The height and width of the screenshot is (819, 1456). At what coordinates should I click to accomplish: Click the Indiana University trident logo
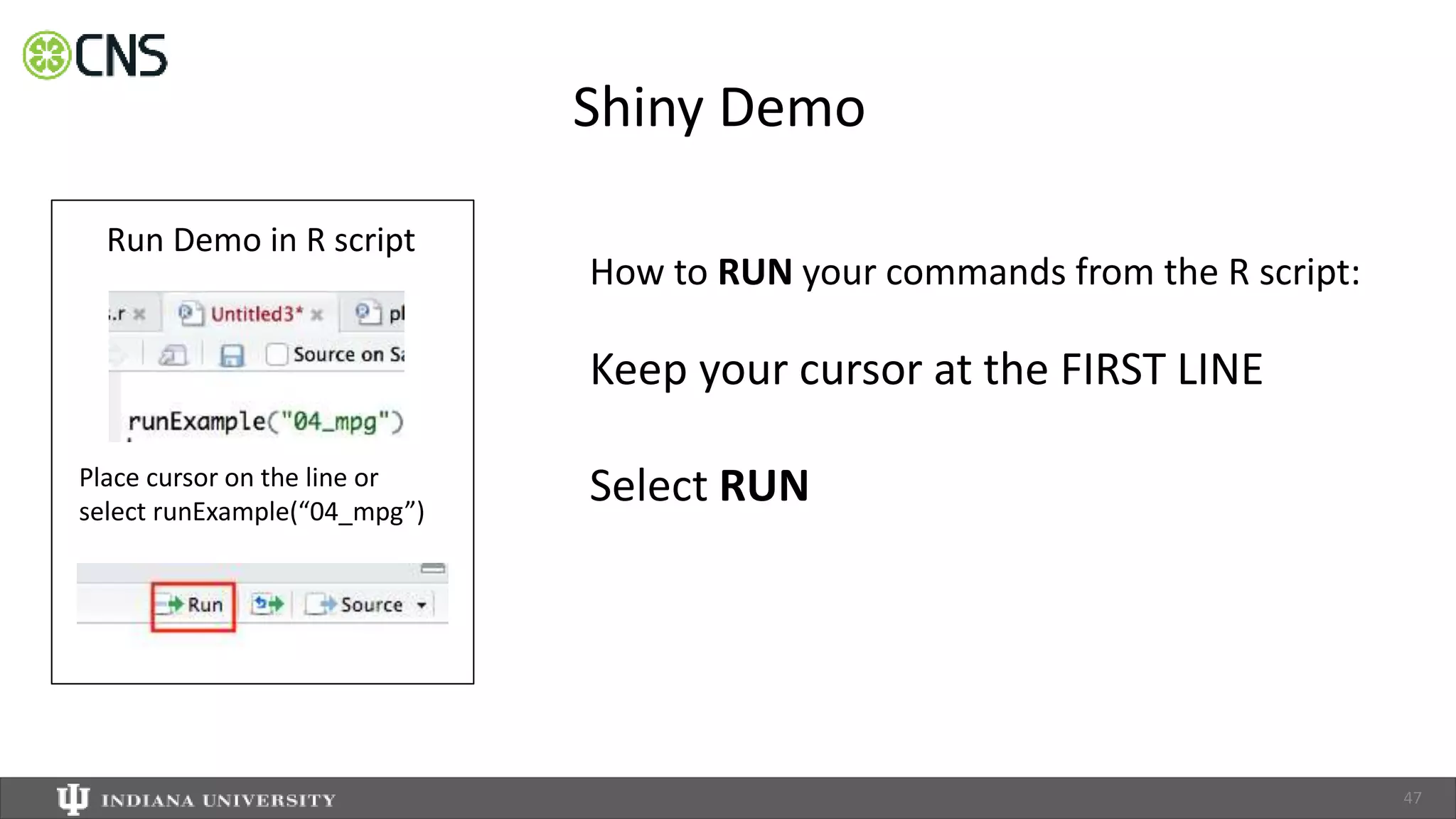(x=73, y=799)
